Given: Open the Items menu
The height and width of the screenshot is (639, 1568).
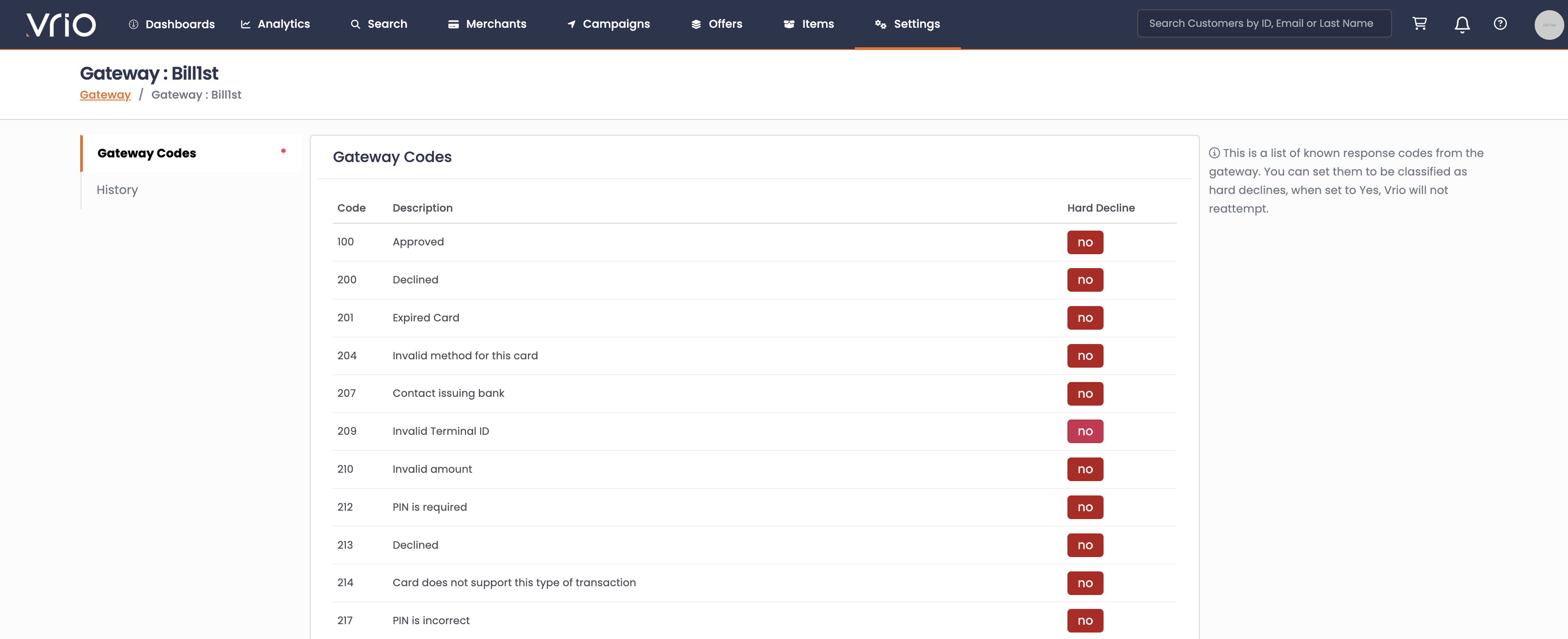Looking at the screenshot, I should 809,25.
